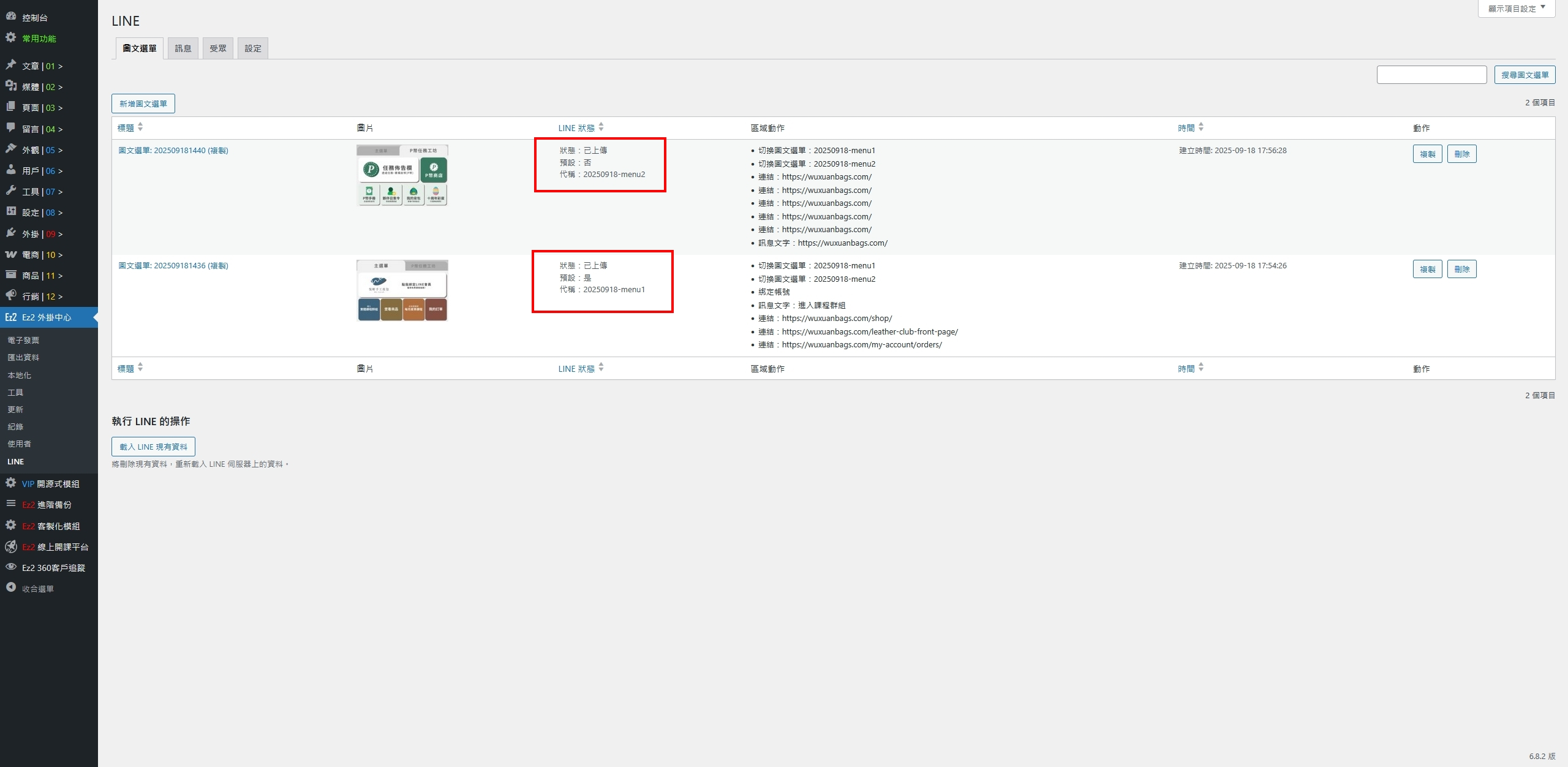The height and width of the screenshot is (767, 1568).
Task: Click the 載入 LINE 現有資料 button
Action: (x=153, y=447)
